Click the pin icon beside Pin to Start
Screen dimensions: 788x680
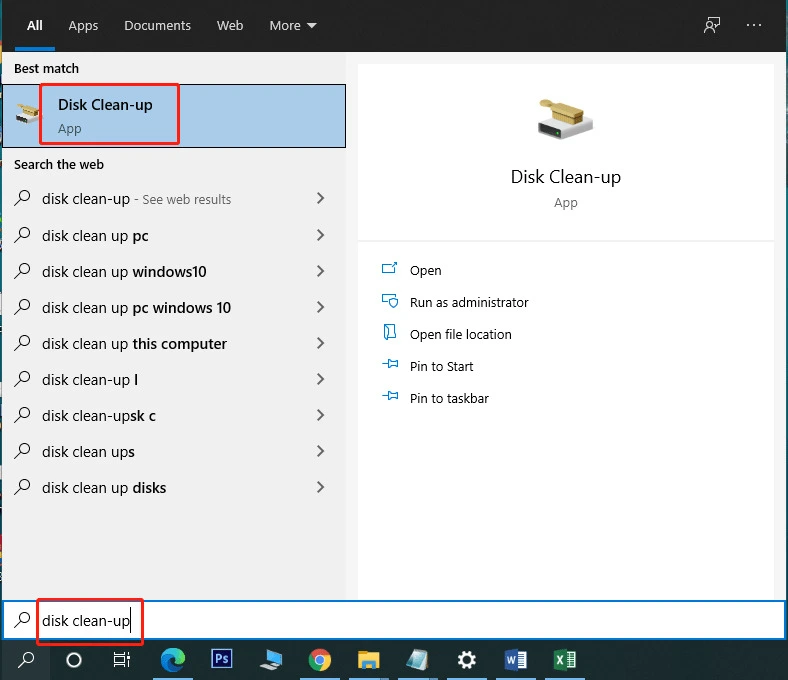point(389,364)
